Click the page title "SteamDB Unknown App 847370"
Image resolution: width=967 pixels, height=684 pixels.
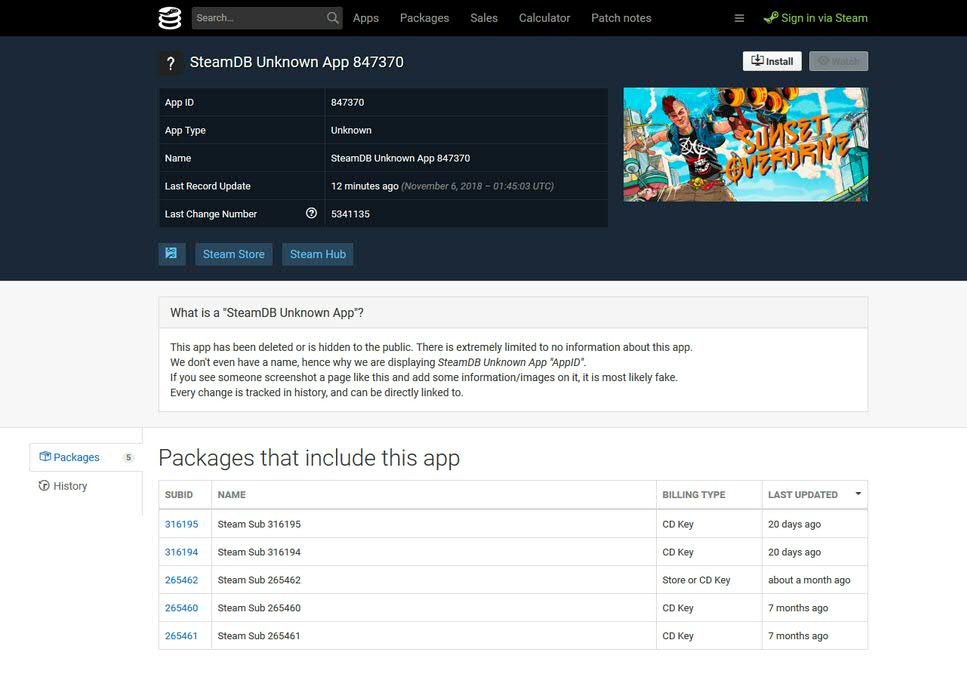(297, 62)
